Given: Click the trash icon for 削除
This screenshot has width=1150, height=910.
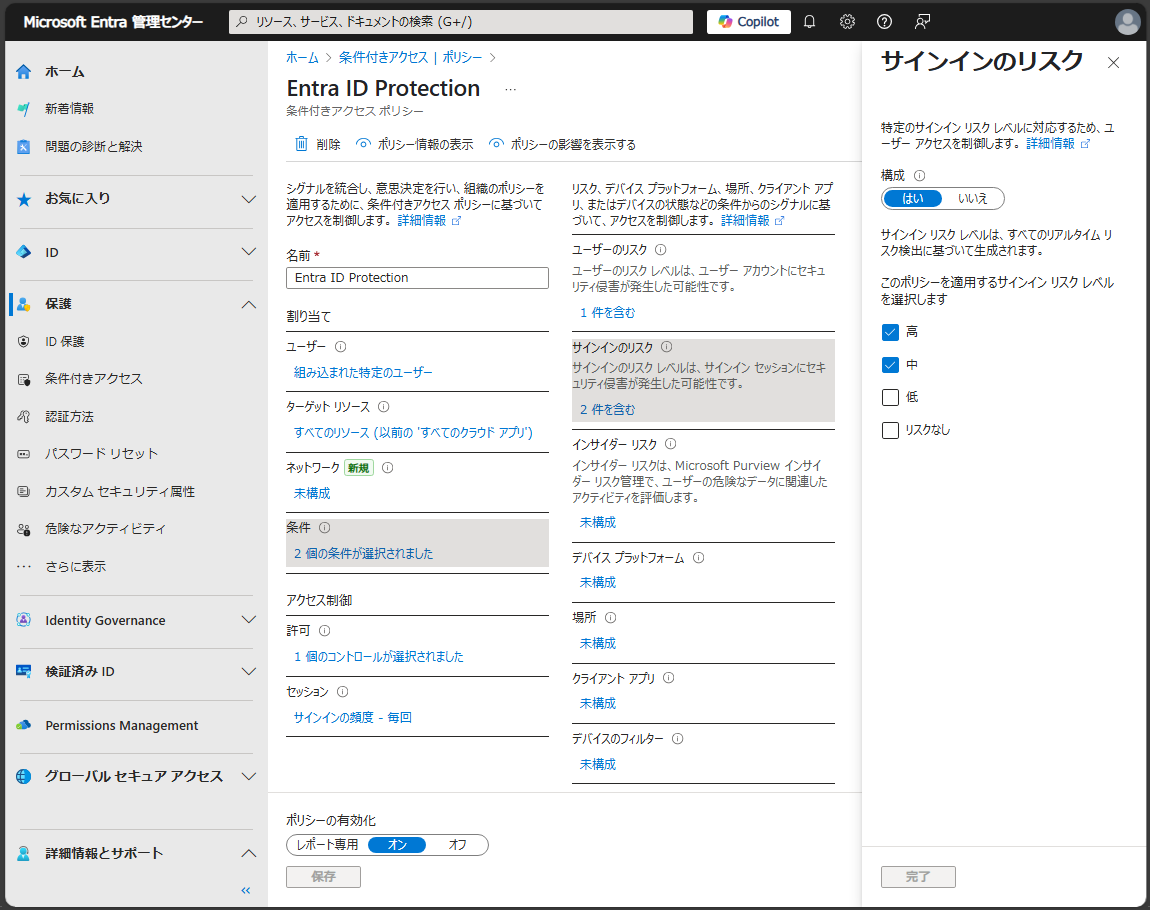Looking at the screenshot, I should [301, 144].
